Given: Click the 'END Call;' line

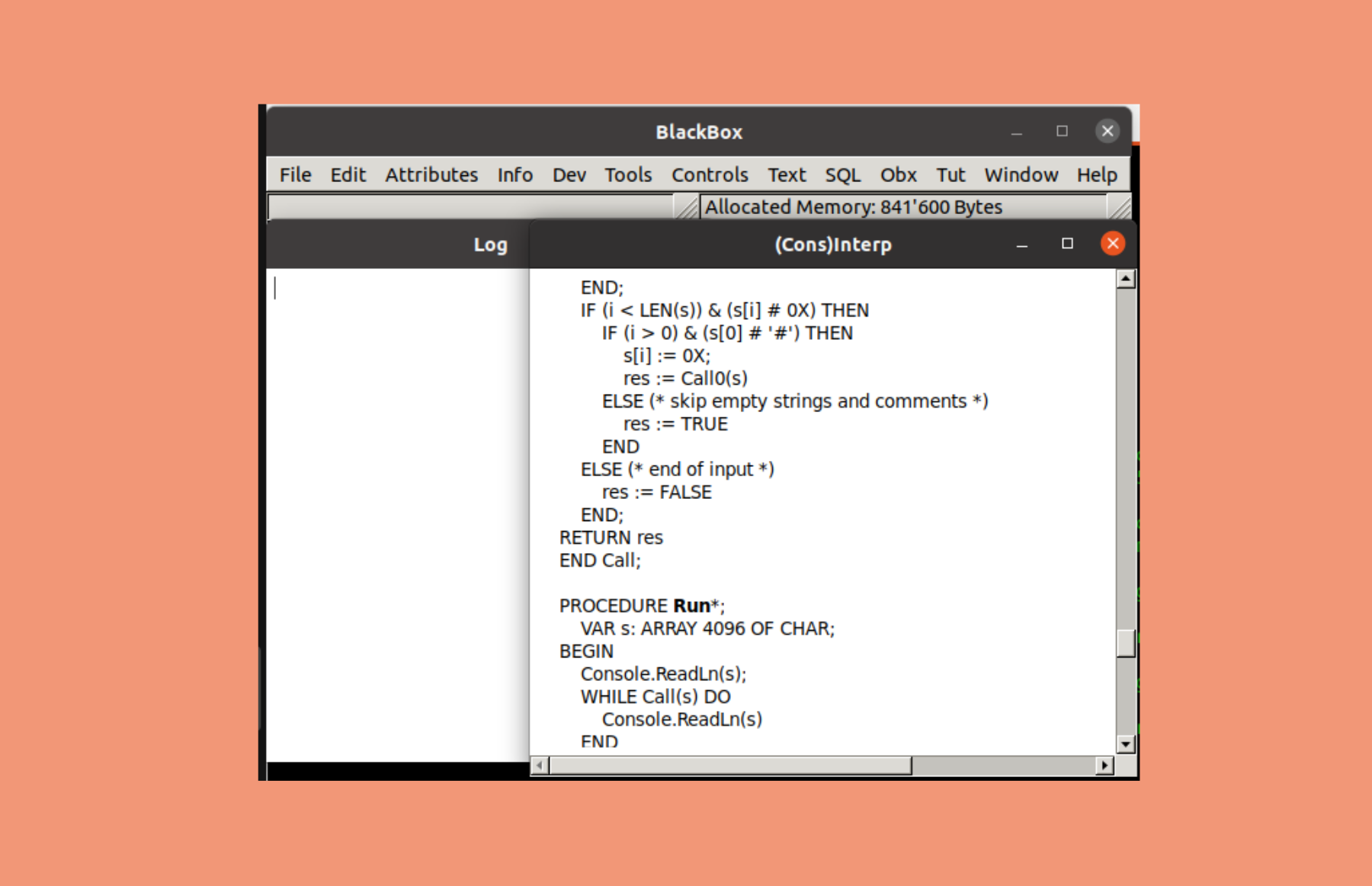Looking at the screenshot, I should 600,561.
